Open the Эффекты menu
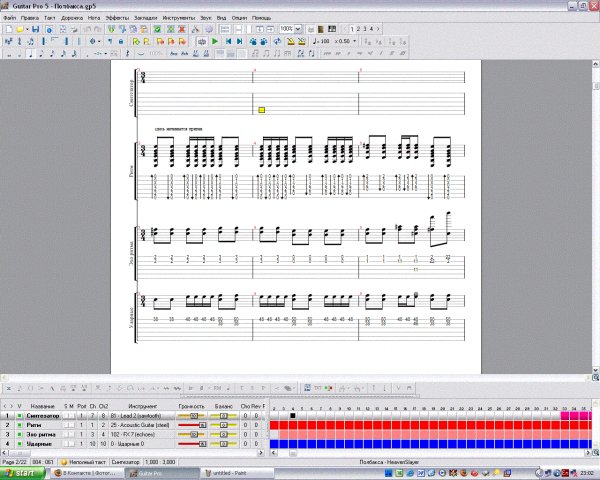600x480 pixels. [x=116, y=18]
